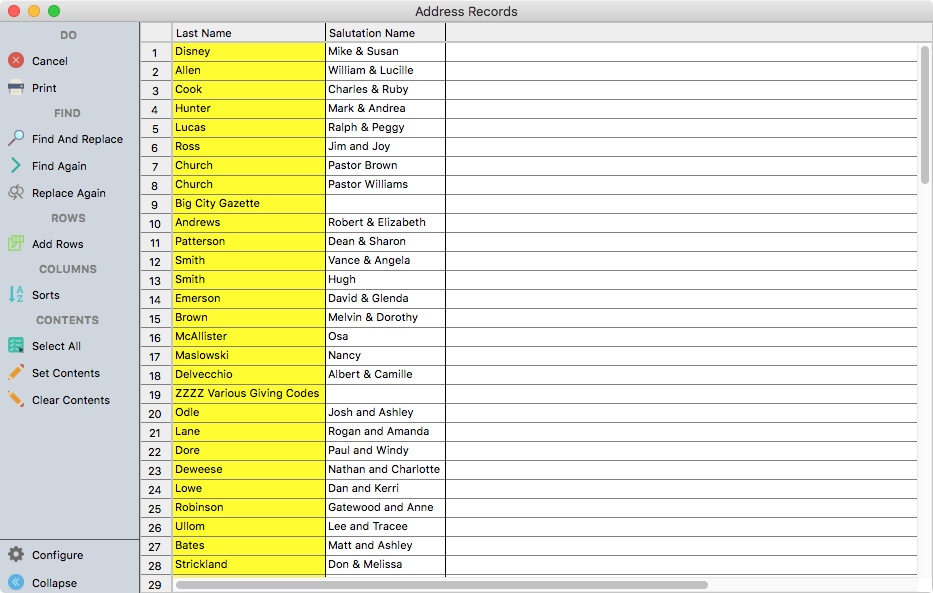
Task: Click the Print printer icon
Action: click(16, 88)
